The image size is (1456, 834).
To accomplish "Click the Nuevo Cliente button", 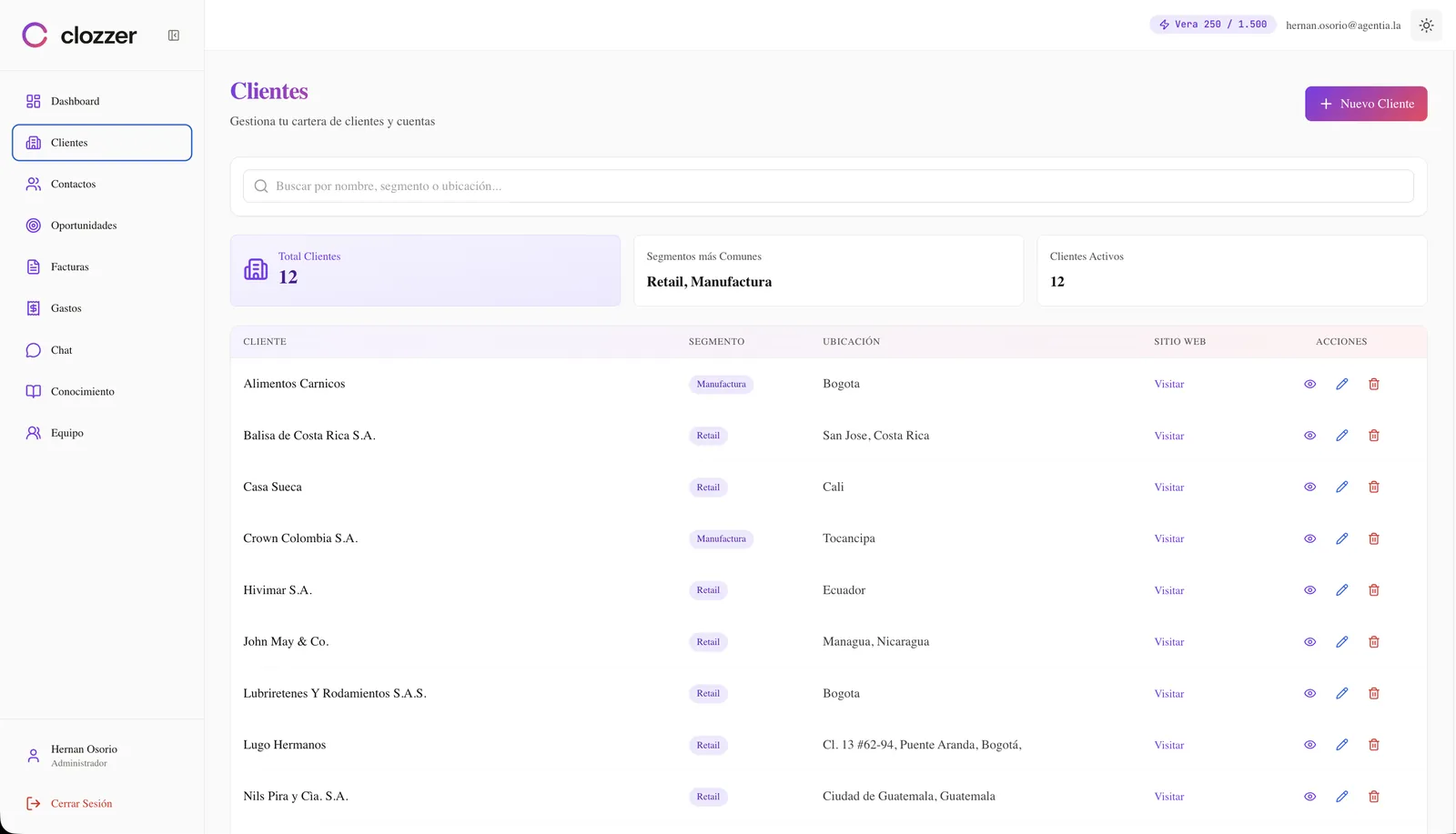I will [1366, 104].
